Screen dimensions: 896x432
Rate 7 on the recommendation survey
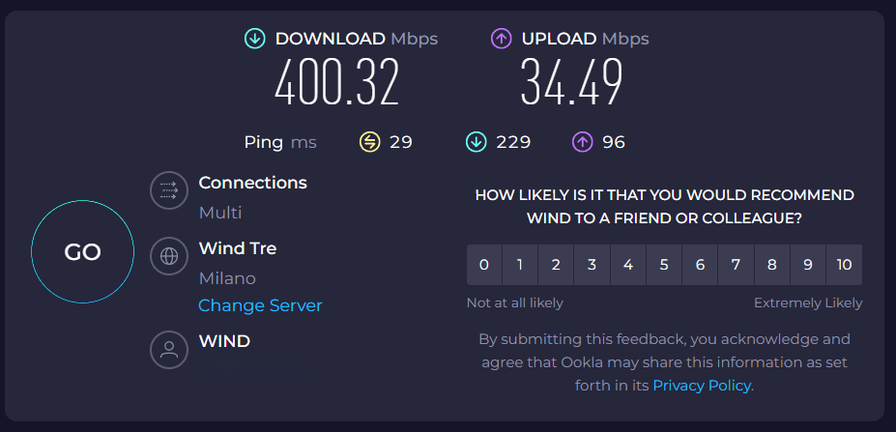(x=736, y=265)
